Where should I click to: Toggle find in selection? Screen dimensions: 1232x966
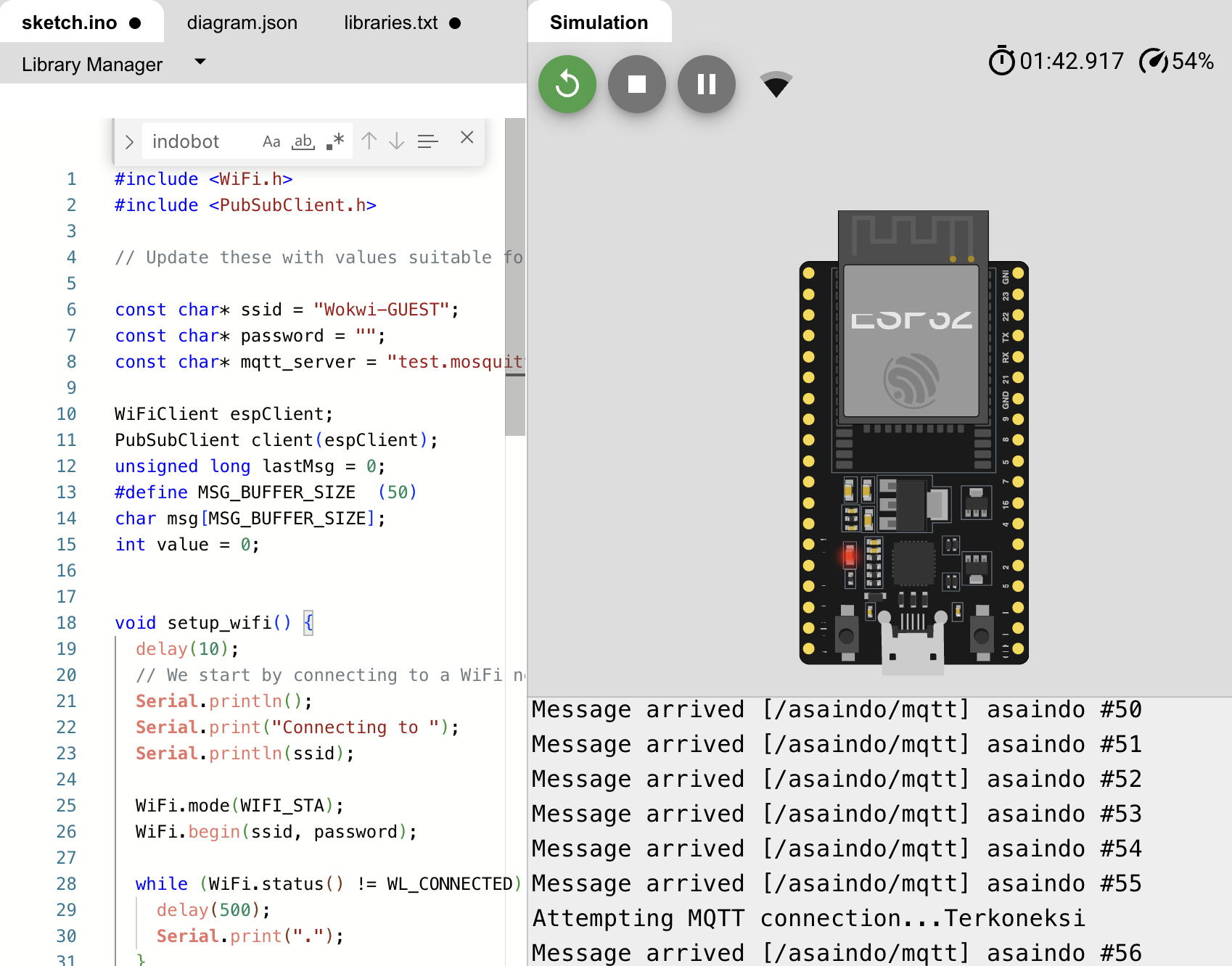coord(428,141)
